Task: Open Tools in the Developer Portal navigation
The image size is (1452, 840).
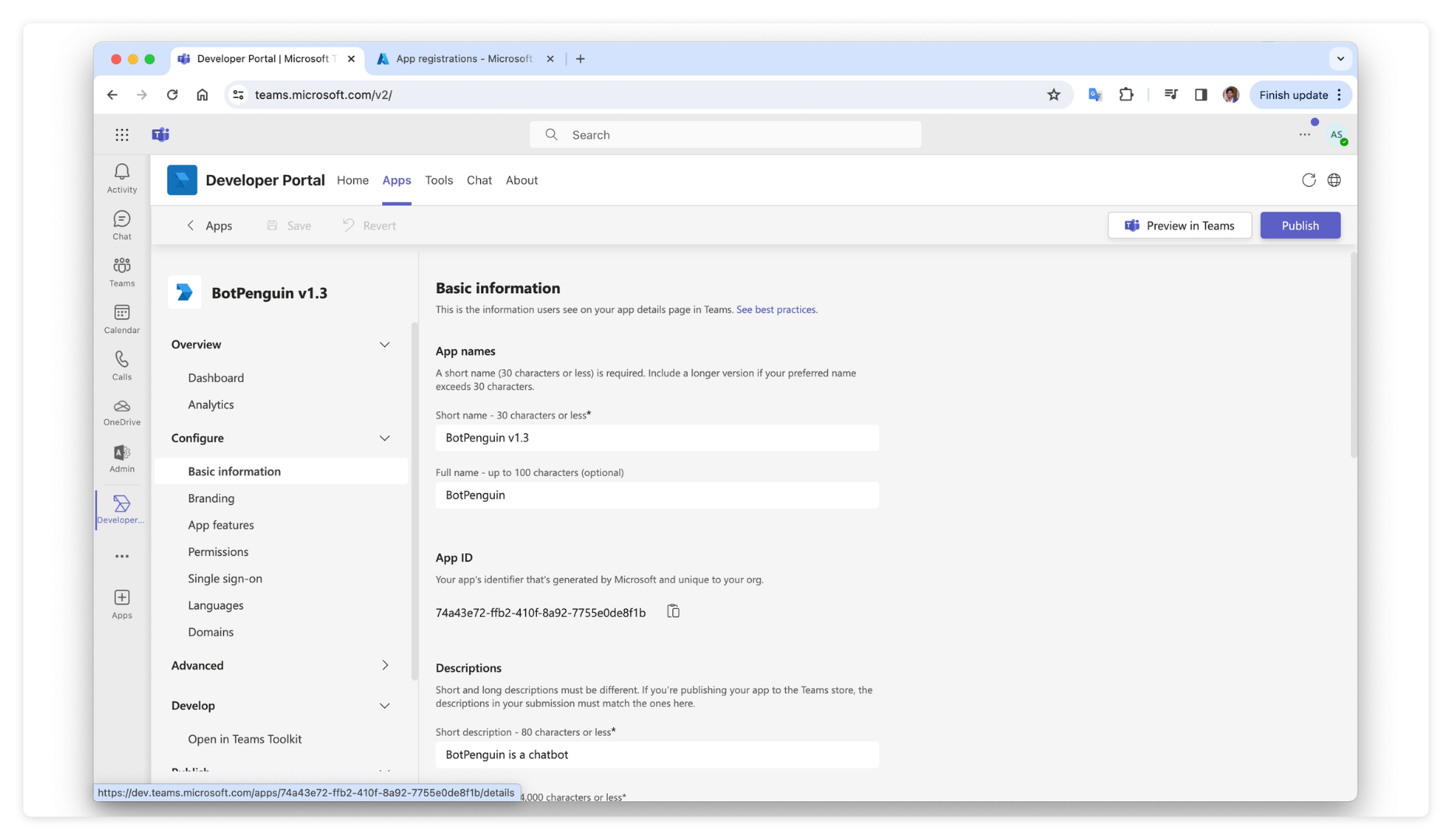Action: pos(438,180)
